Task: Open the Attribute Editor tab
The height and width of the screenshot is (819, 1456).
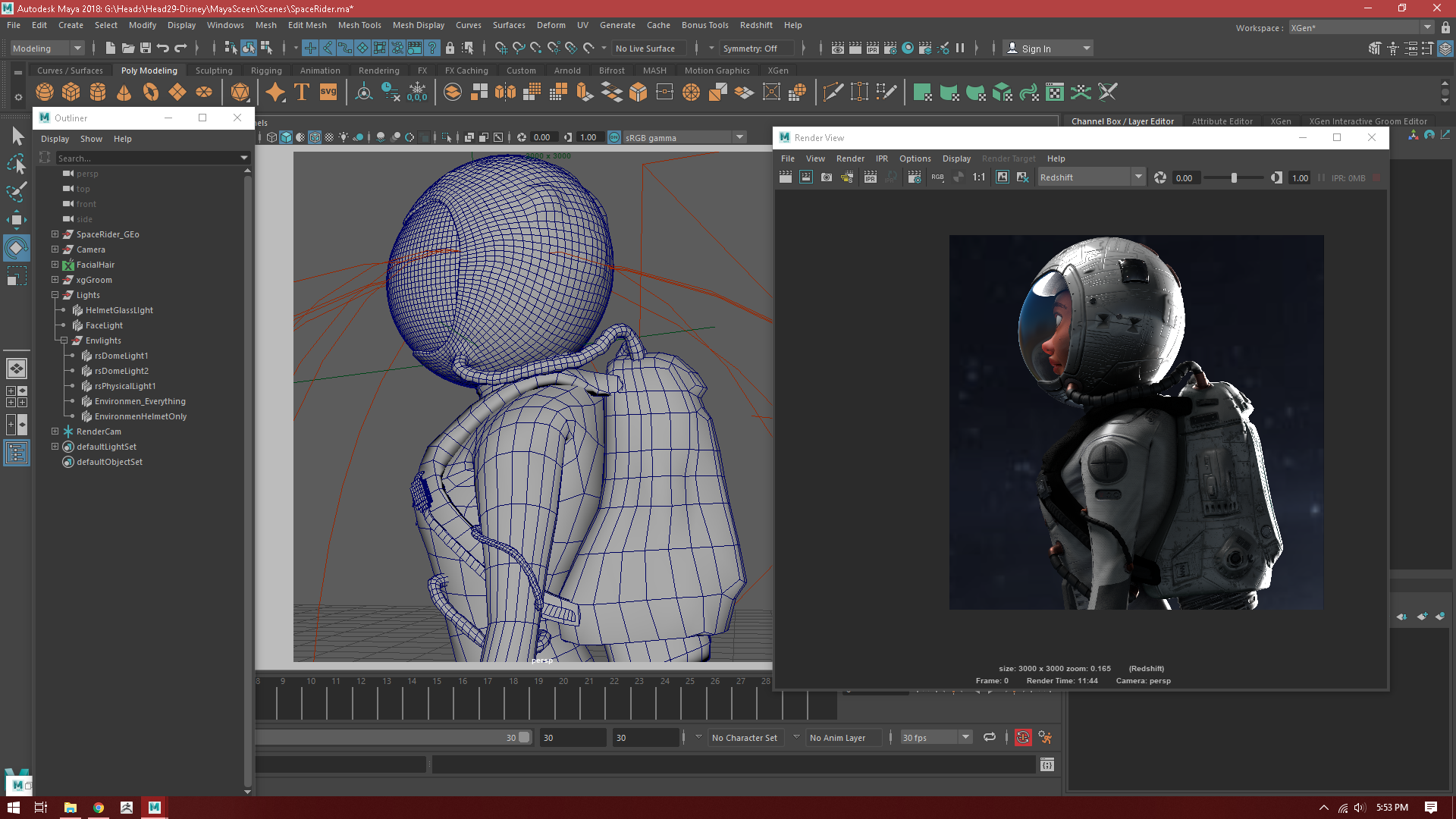Action: click(x=1222, y=121)
